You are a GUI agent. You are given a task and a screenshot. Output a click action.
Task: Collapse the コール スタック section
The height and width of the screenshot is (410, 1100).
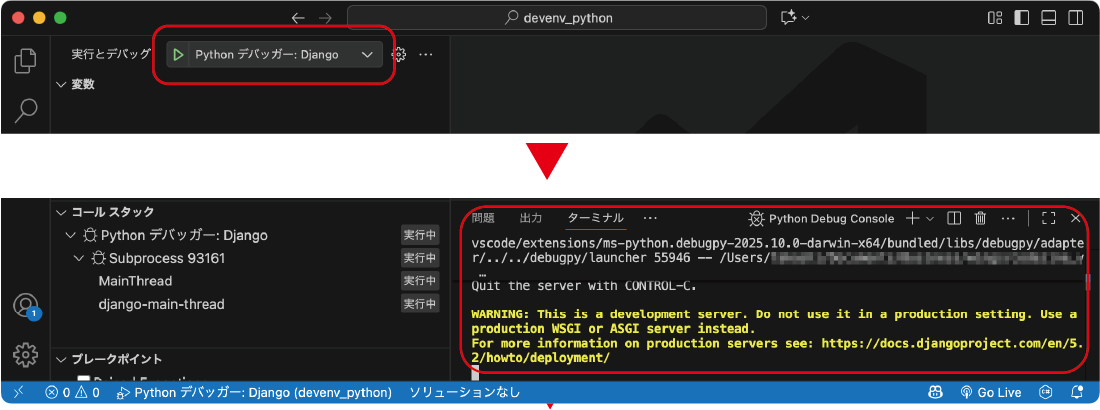coord(62,212)
